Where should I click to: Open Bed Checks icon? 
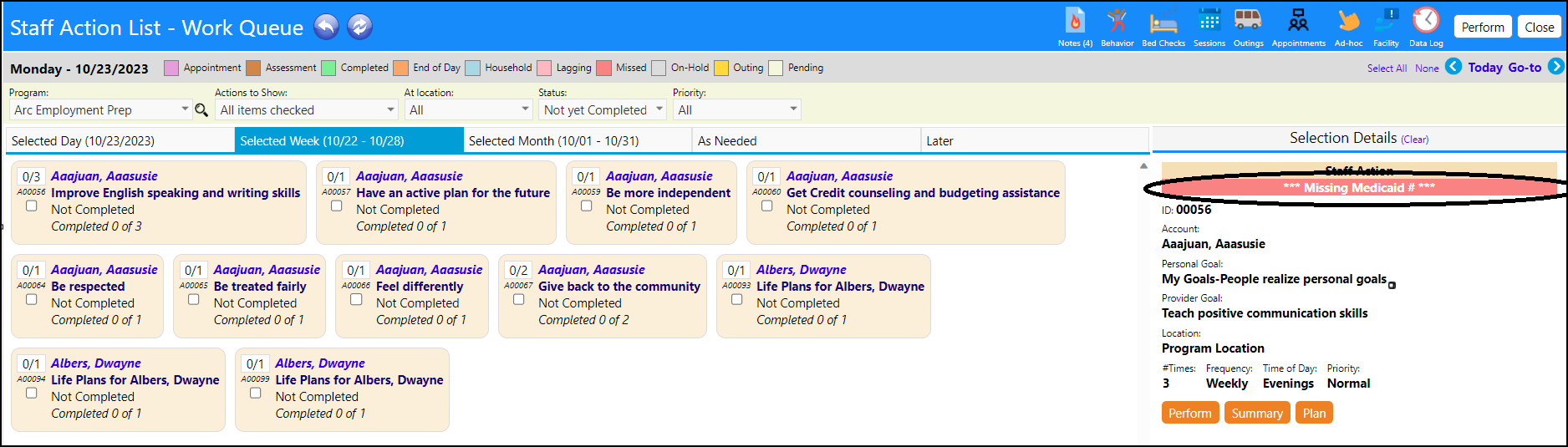1163,26
